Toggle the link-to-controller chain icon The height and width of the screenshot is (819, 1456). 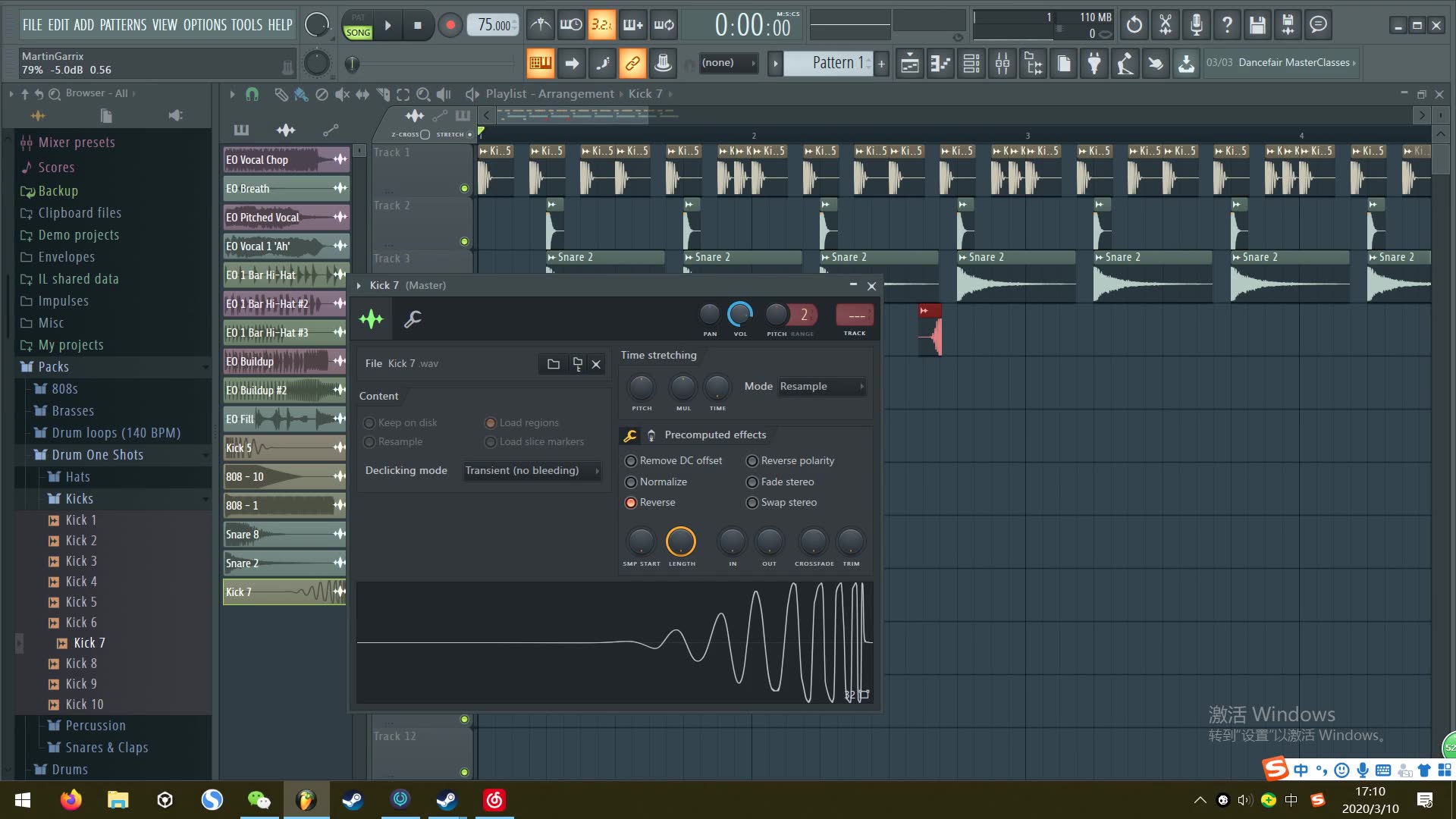pos(632,64)
